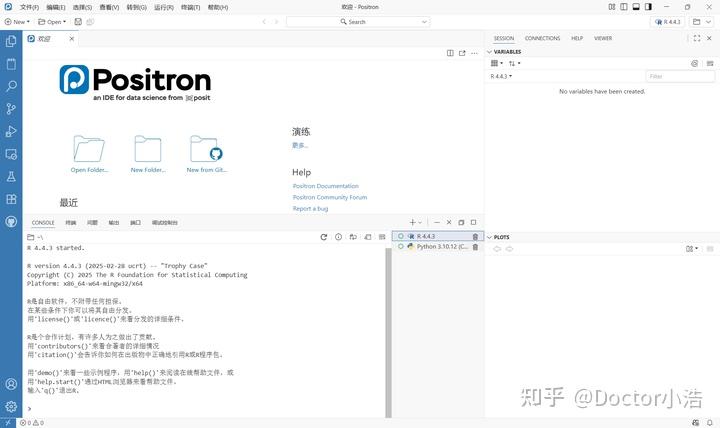
Task: Open the 编辑(E) menu
Action: click(56, 7)
